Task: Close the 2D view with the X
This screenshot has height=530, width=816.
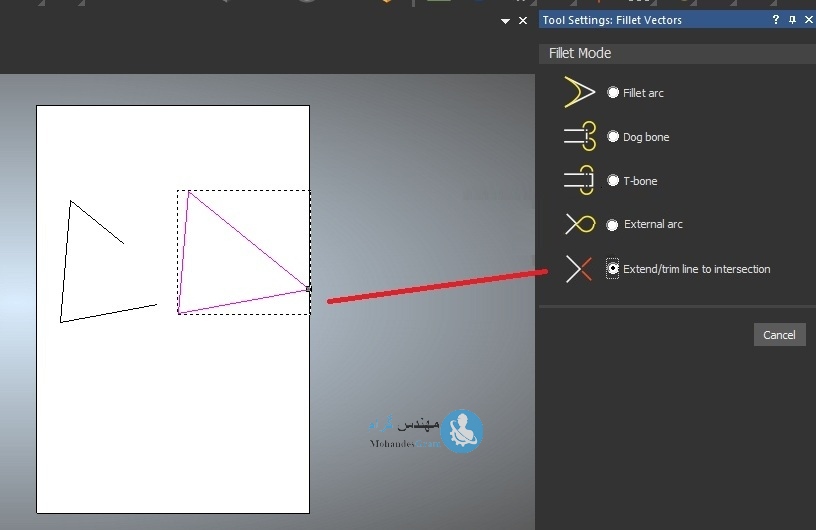Action: (522, 20)
